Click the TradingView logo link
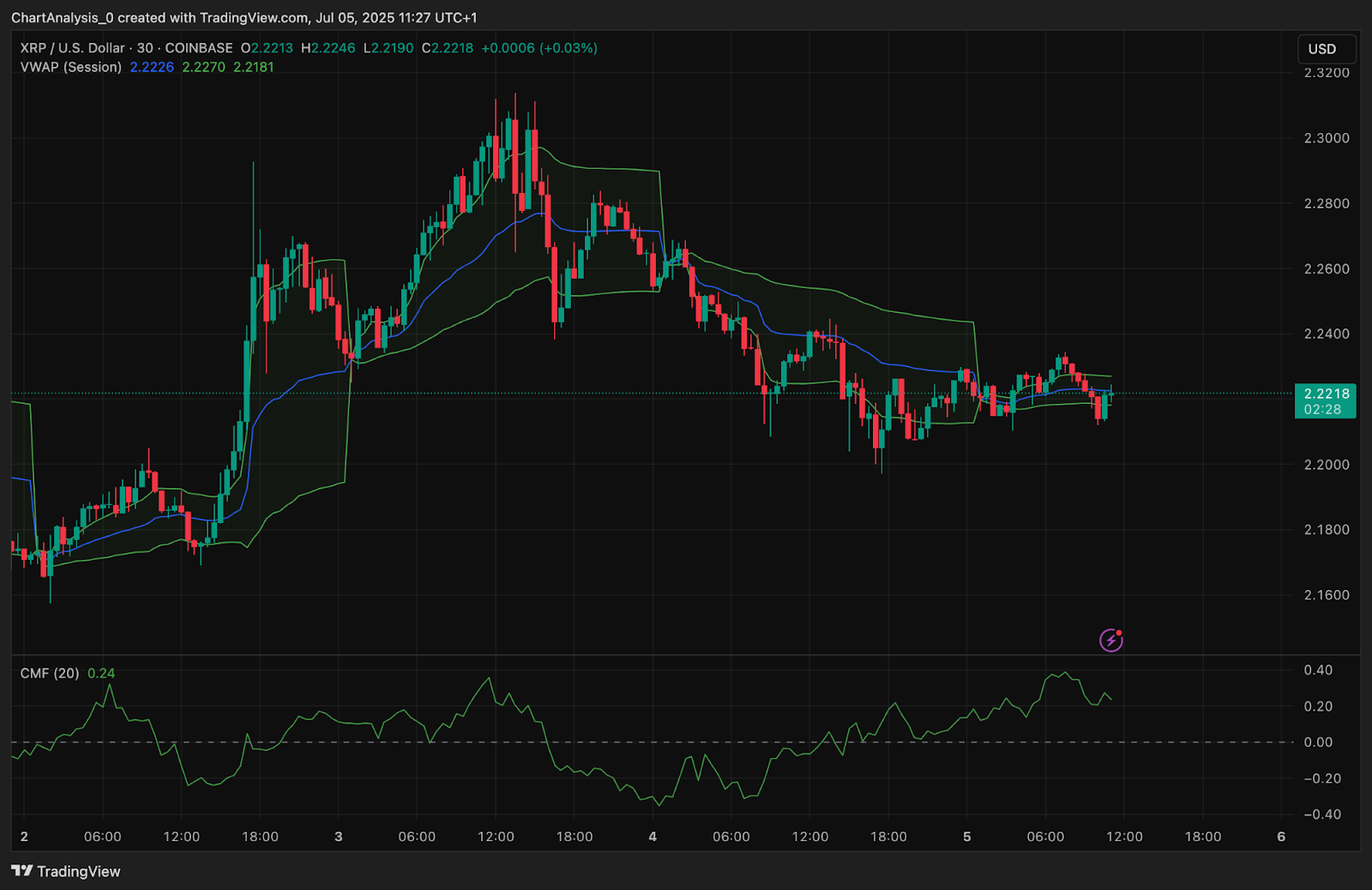 coord(66,871)
